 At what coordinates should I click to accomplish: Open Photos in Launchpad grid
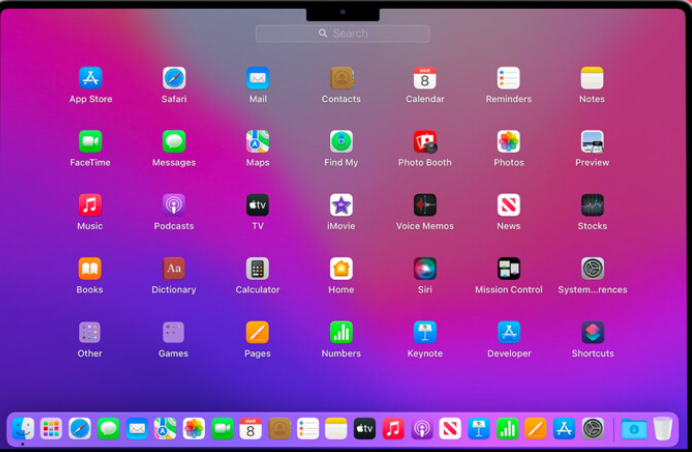point(508,142)
